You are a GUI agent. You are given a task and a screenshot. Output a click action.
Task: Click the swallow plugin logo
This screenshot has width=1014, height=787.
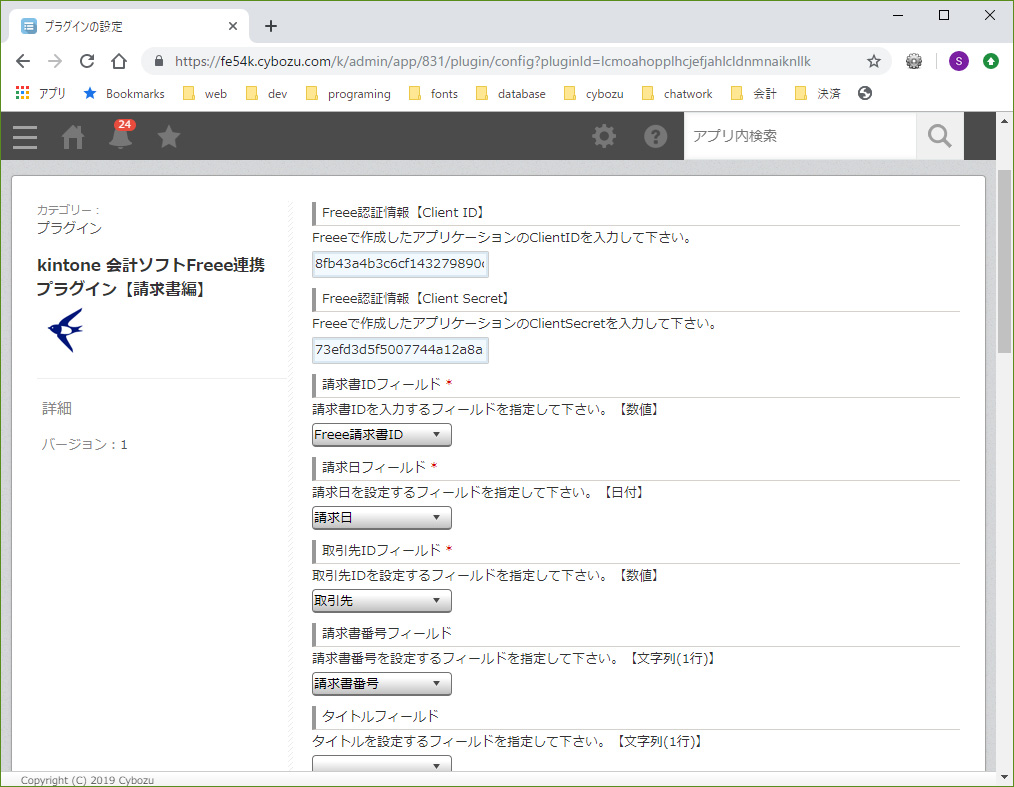point(66,330)
